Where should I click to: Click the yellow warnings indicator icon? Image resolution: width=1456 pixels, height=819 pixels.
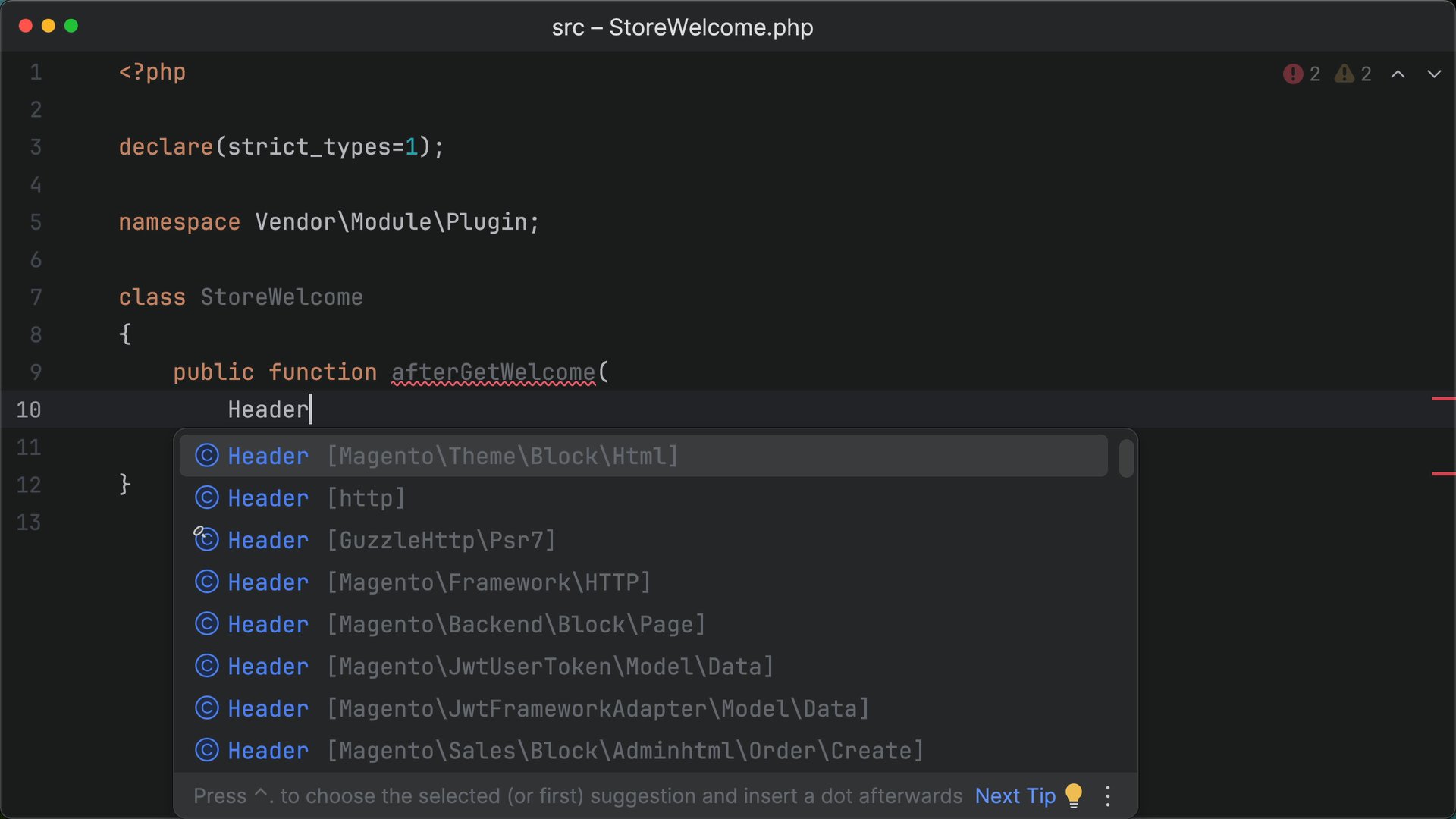pyautogui.click(x=1345, y=74)
